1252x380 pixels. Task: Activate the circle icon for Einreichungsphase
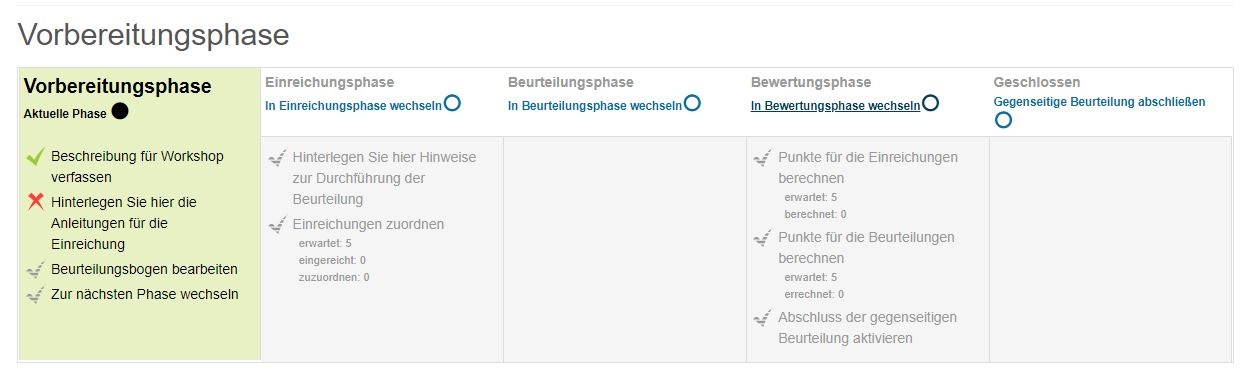coord(452,103)
